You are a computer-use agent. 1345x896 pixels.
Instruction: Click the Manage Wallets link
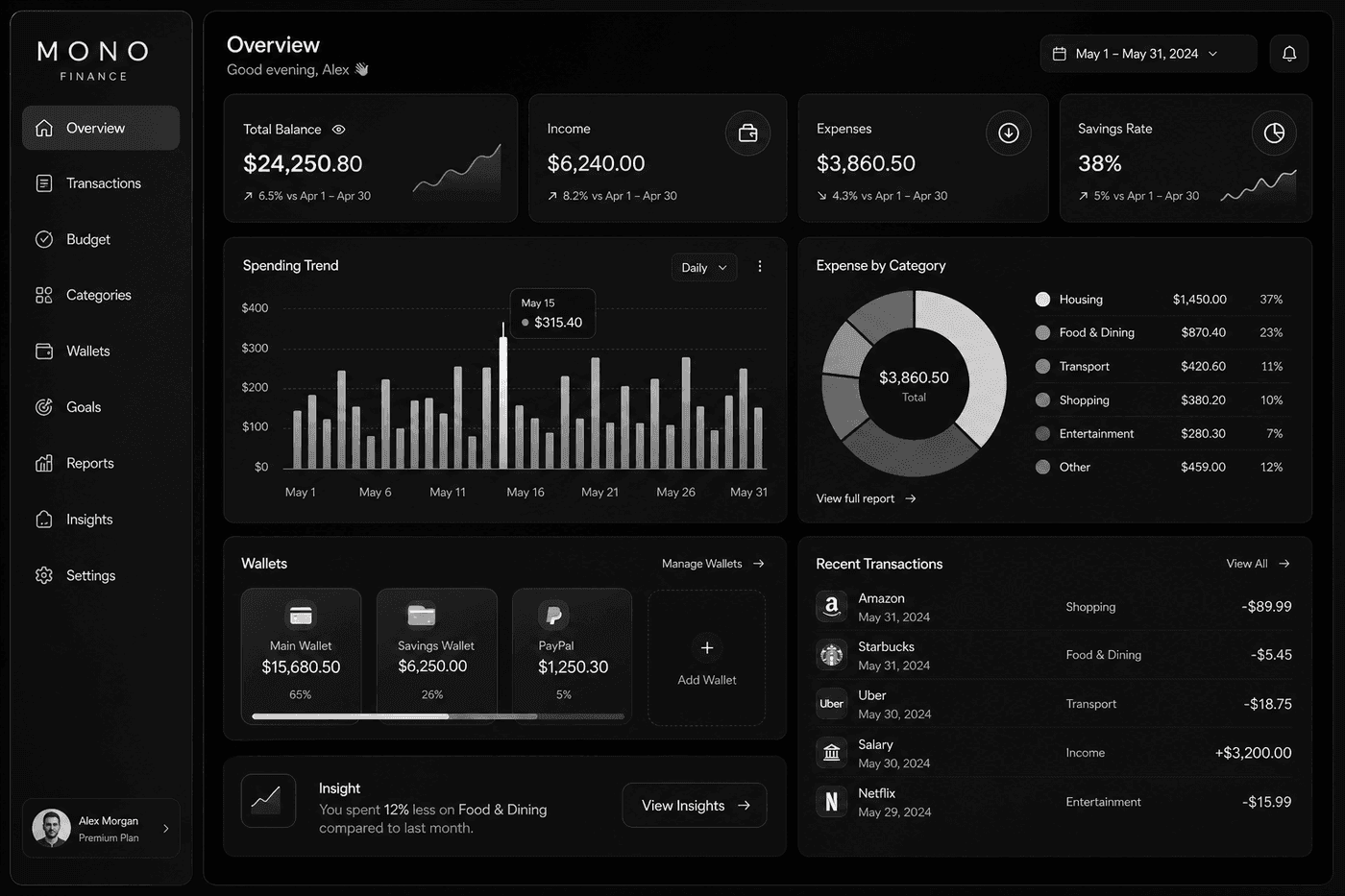pyautogui.click(x=713, y=564)
